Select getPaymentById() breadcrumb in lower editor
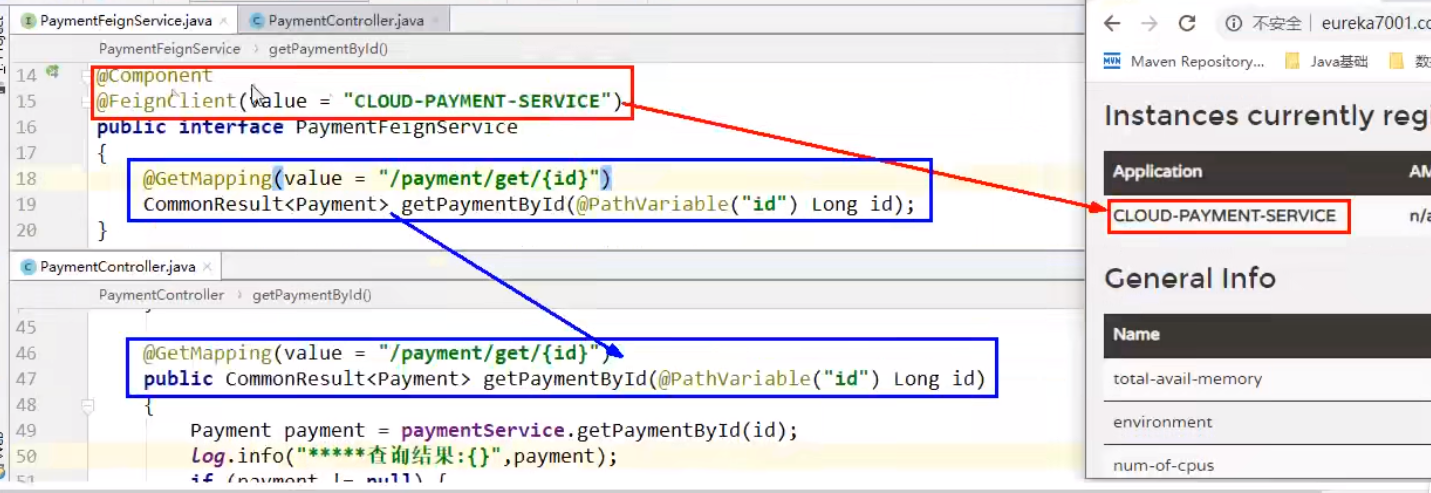 pos(312,295)
